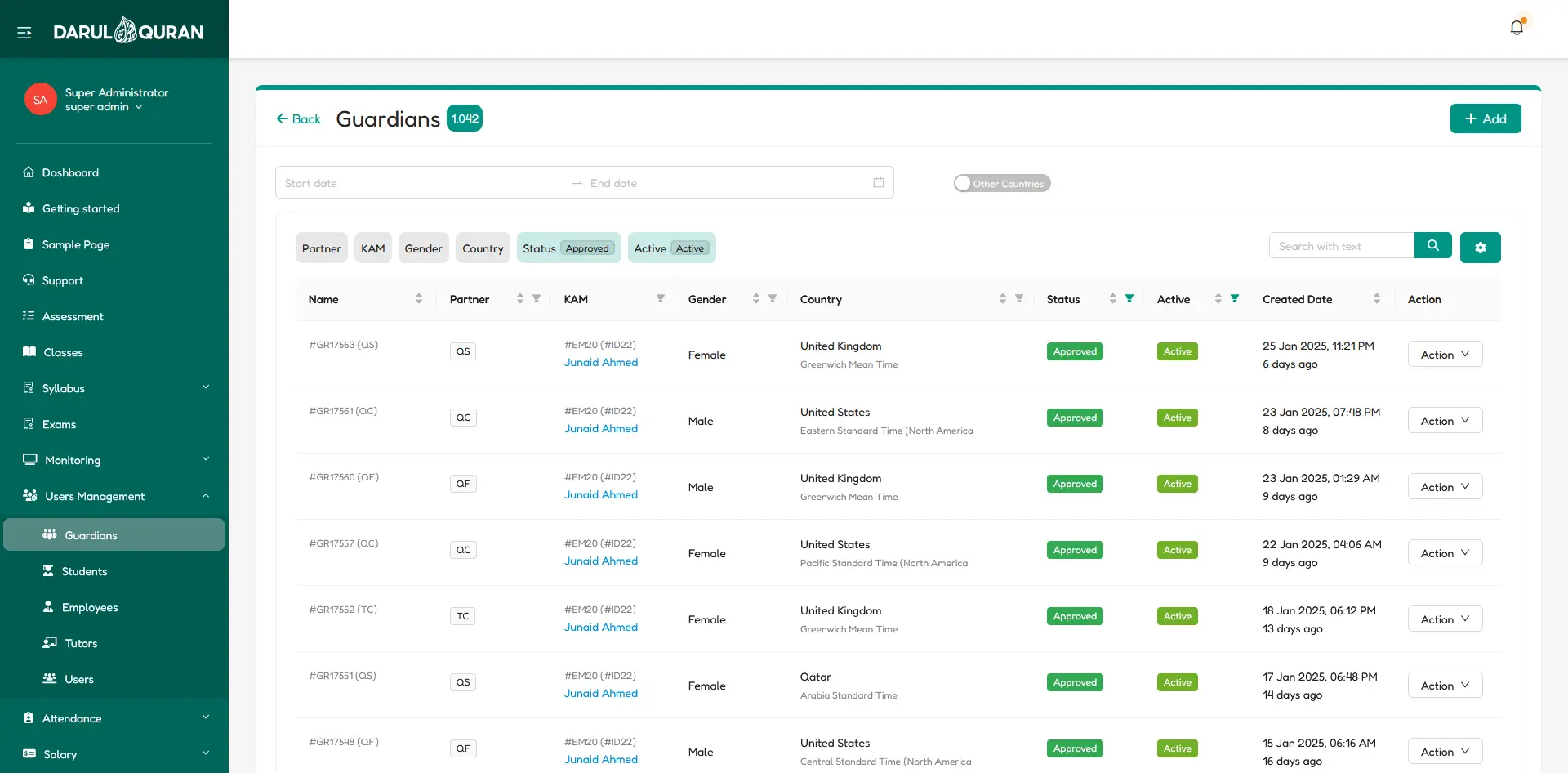Click the Add guardian button
This screenshot has width=1568, height=773.
pos(1485,119)
